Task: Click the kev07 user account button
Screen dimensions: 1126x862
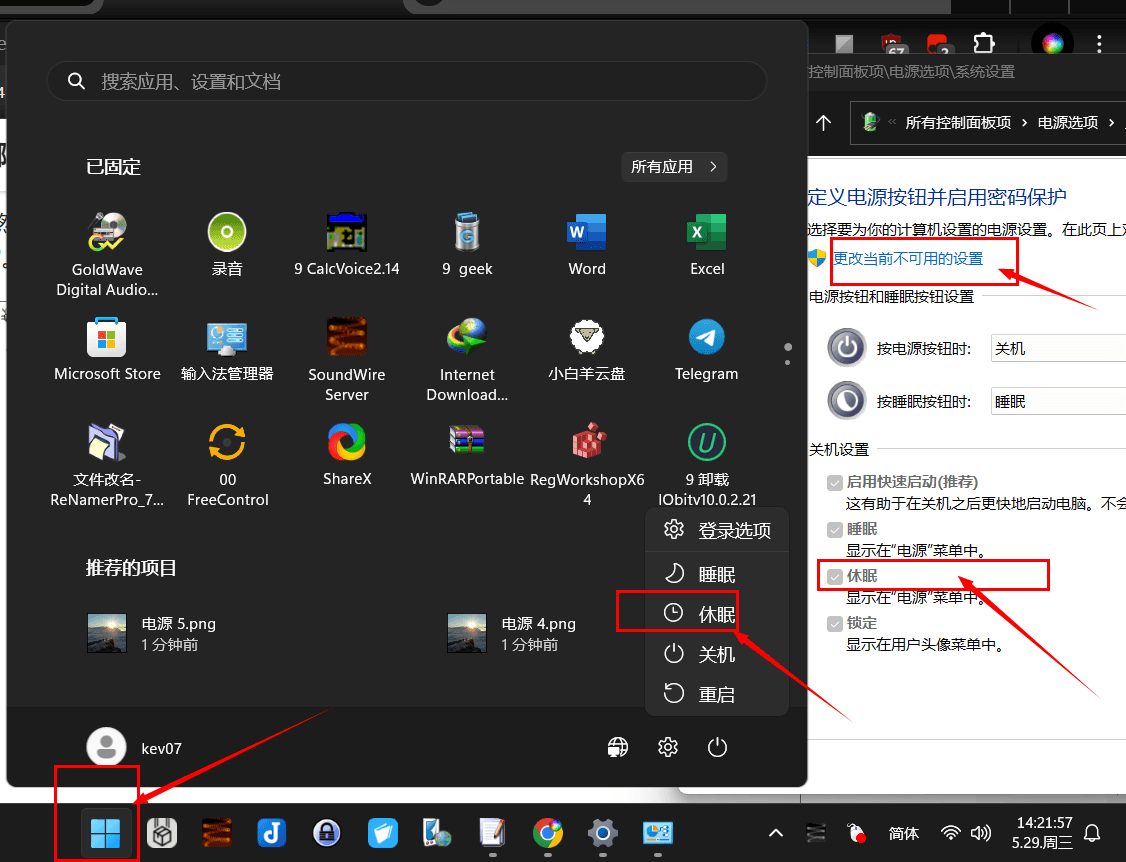Action: (x=135, y=747)
